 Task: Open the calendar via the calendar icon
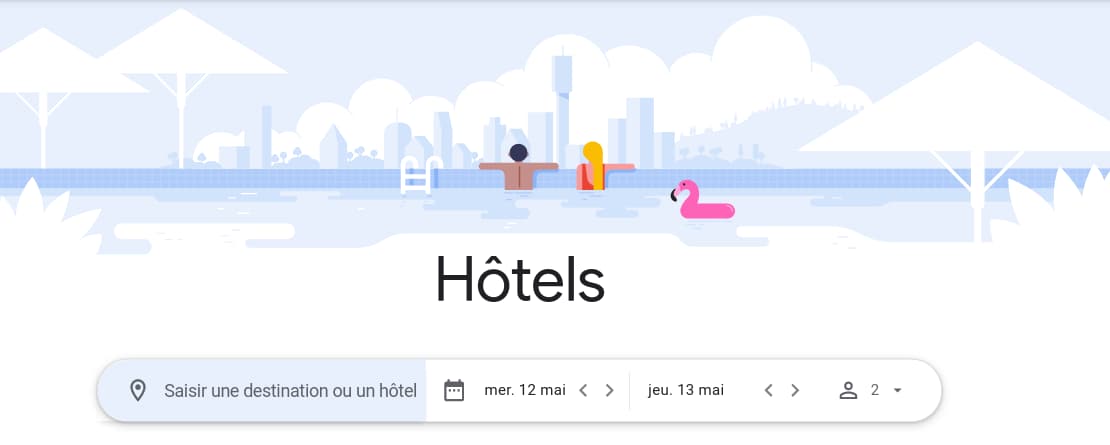tap(454, 391)
